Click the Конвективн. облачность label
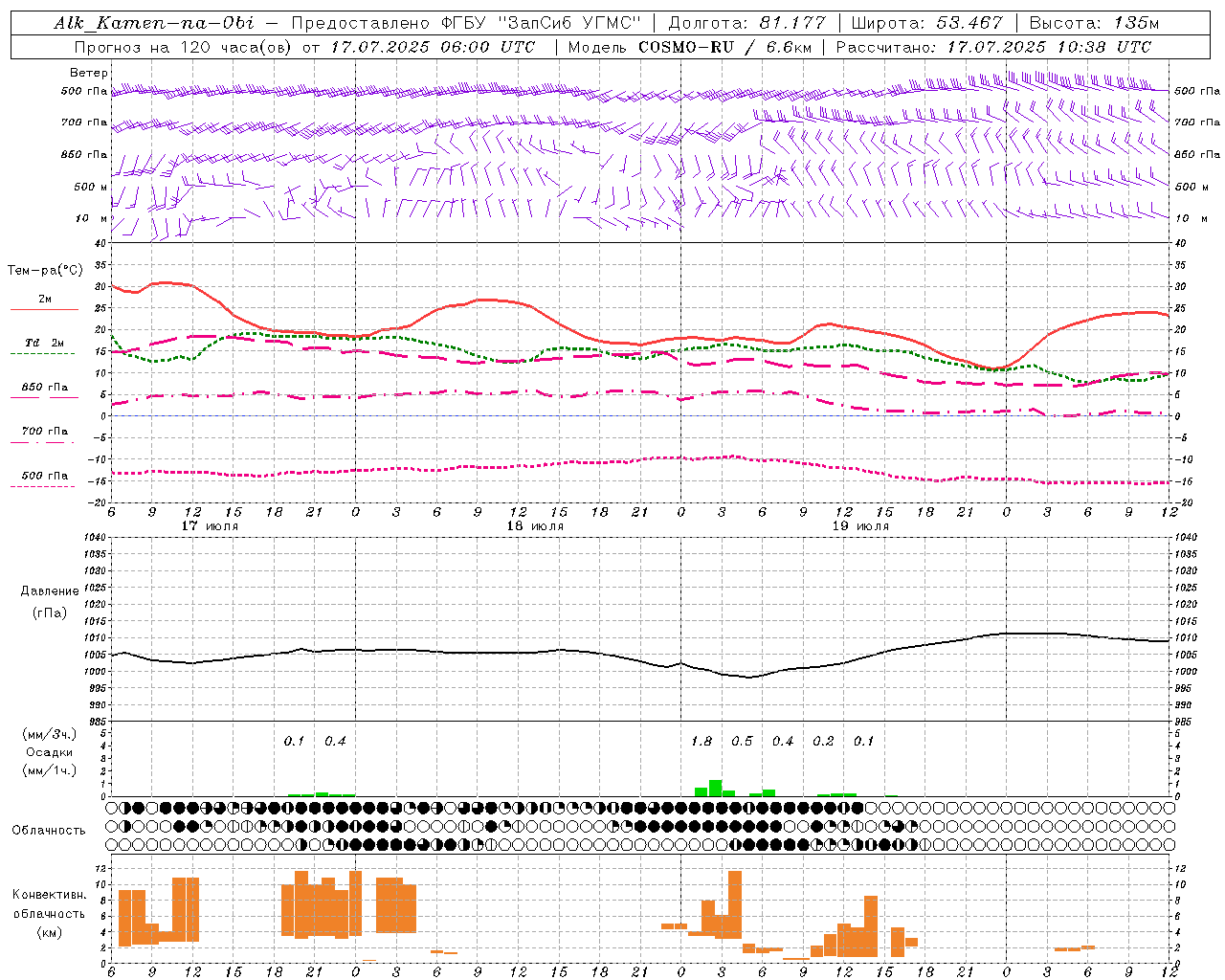 click(x=49, y=904)
